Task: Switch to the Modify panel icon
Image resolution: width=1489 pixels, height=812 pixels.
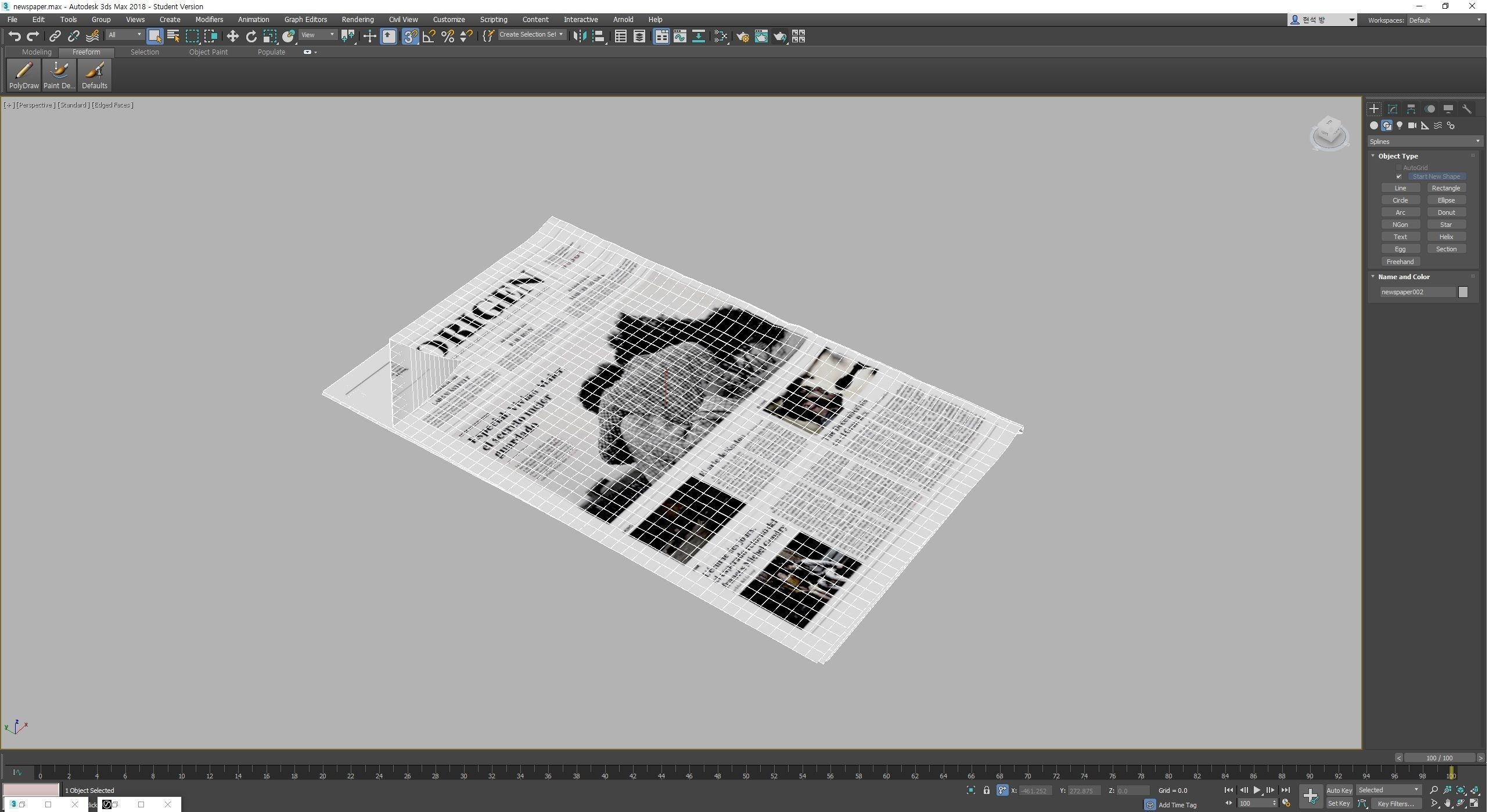Action: tap(1394, 109)
